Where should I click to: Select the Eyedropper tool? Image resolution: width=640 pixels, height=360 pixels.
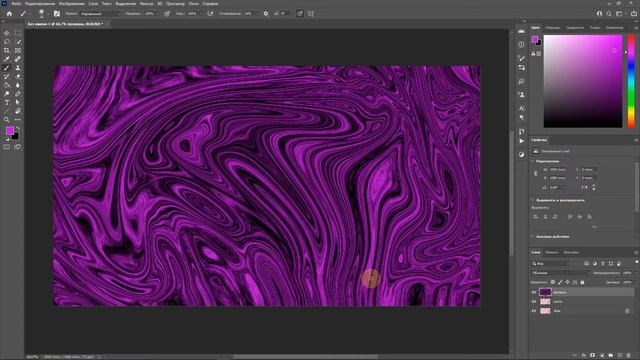coord(7,59)
